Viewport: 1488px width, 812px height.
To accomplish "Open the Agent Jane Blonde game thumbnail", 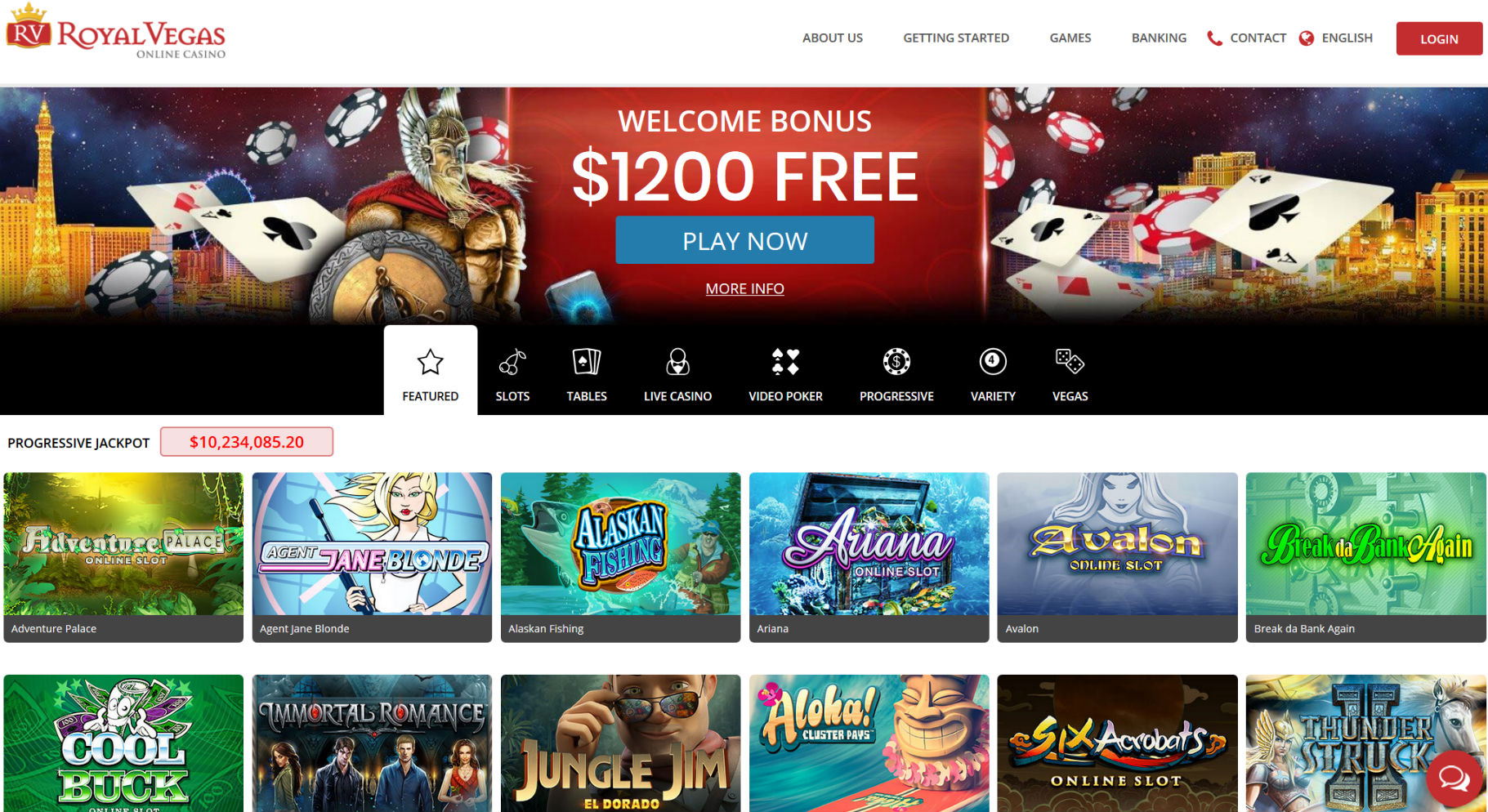I will pyautogui.click(x=372, y=557).
